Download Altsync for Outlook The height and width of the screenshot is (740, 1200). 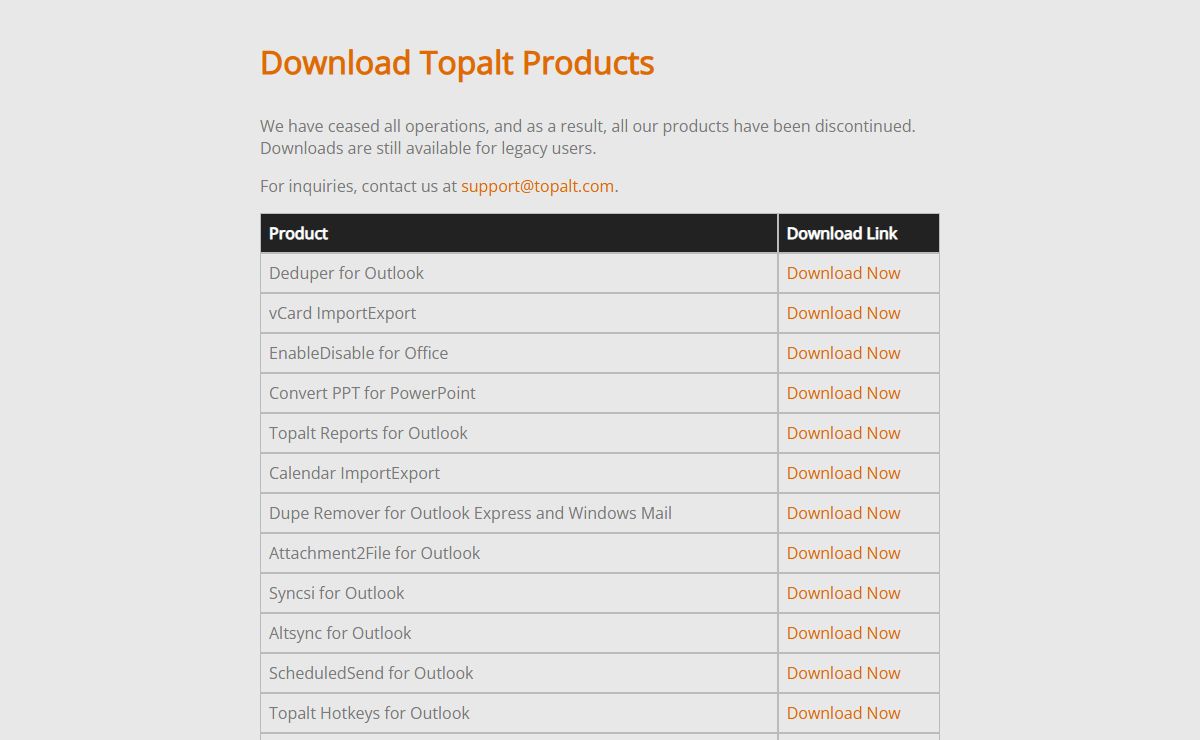[x=843, y=633]
